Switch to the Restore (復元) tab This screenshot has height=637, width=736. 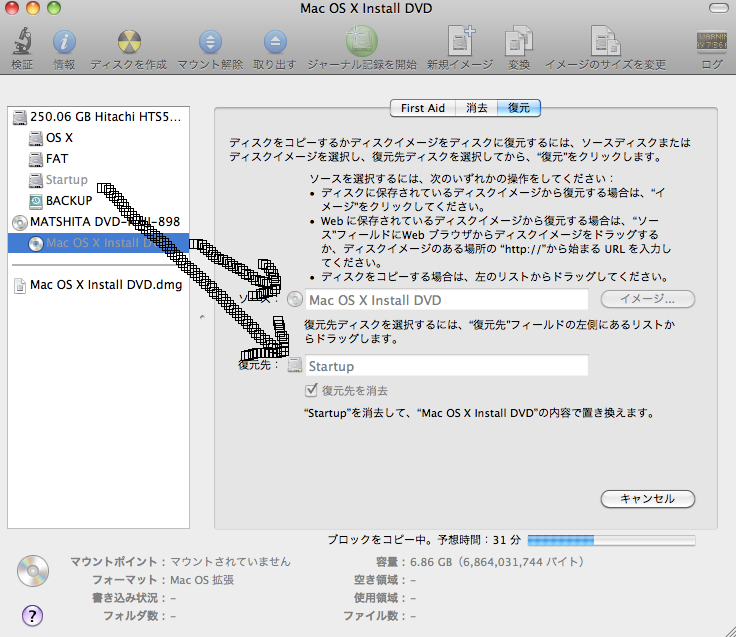pyautogui.click(x=519, y=108)
